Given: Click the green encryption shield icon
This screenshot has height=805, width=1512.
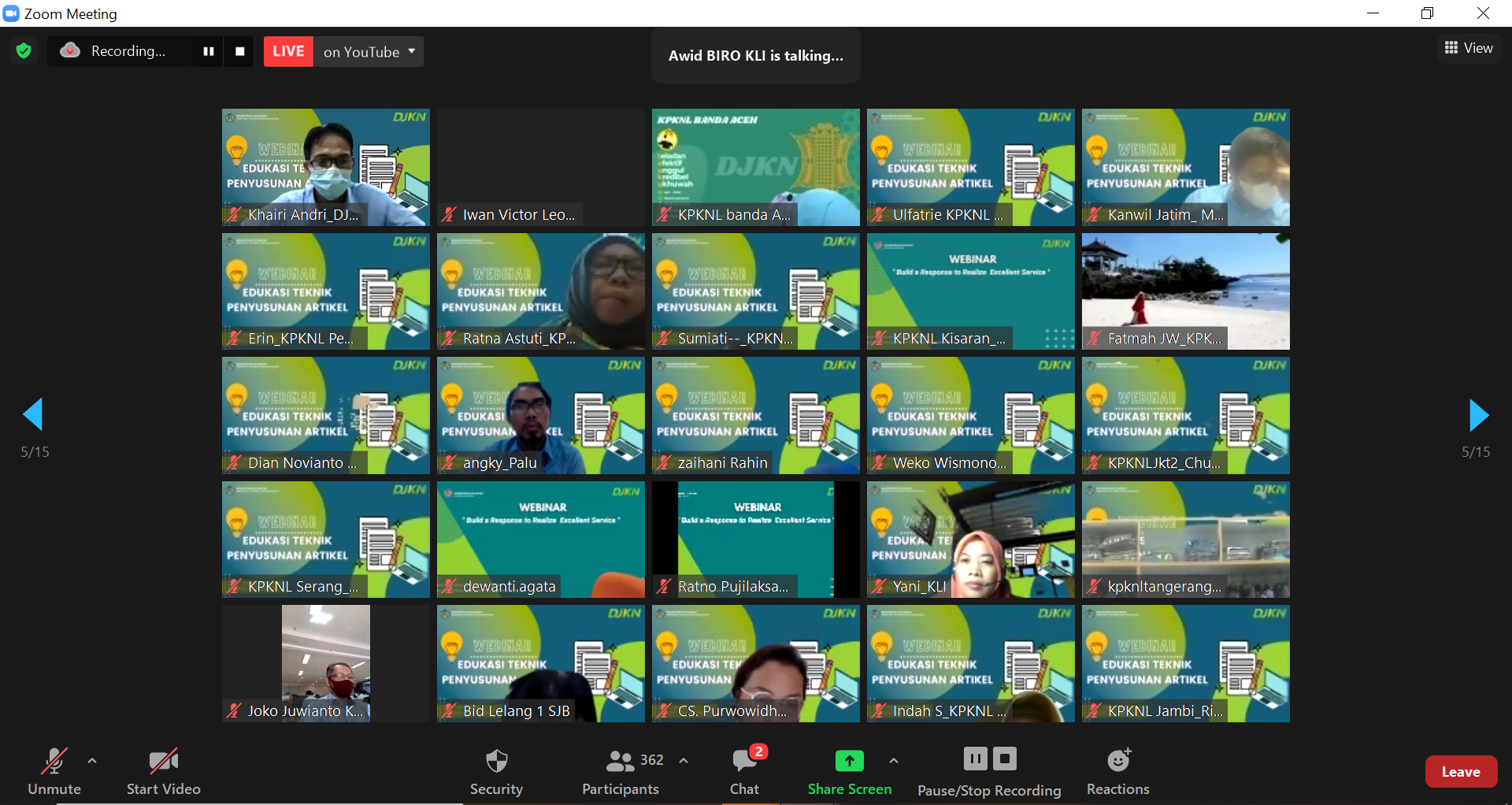Looking at the screenshot, I should point(24,51).
